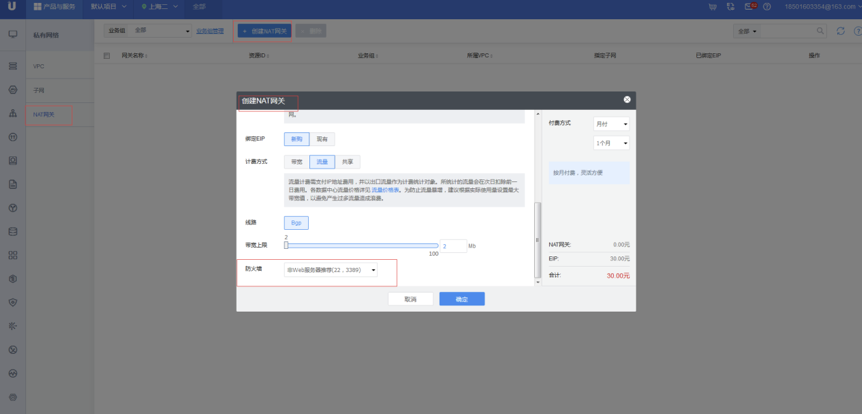862x414 pixels.
Task: Open the 防火墙 firewall dropdown
Action: pyautogui.click(x=331, y=270)
